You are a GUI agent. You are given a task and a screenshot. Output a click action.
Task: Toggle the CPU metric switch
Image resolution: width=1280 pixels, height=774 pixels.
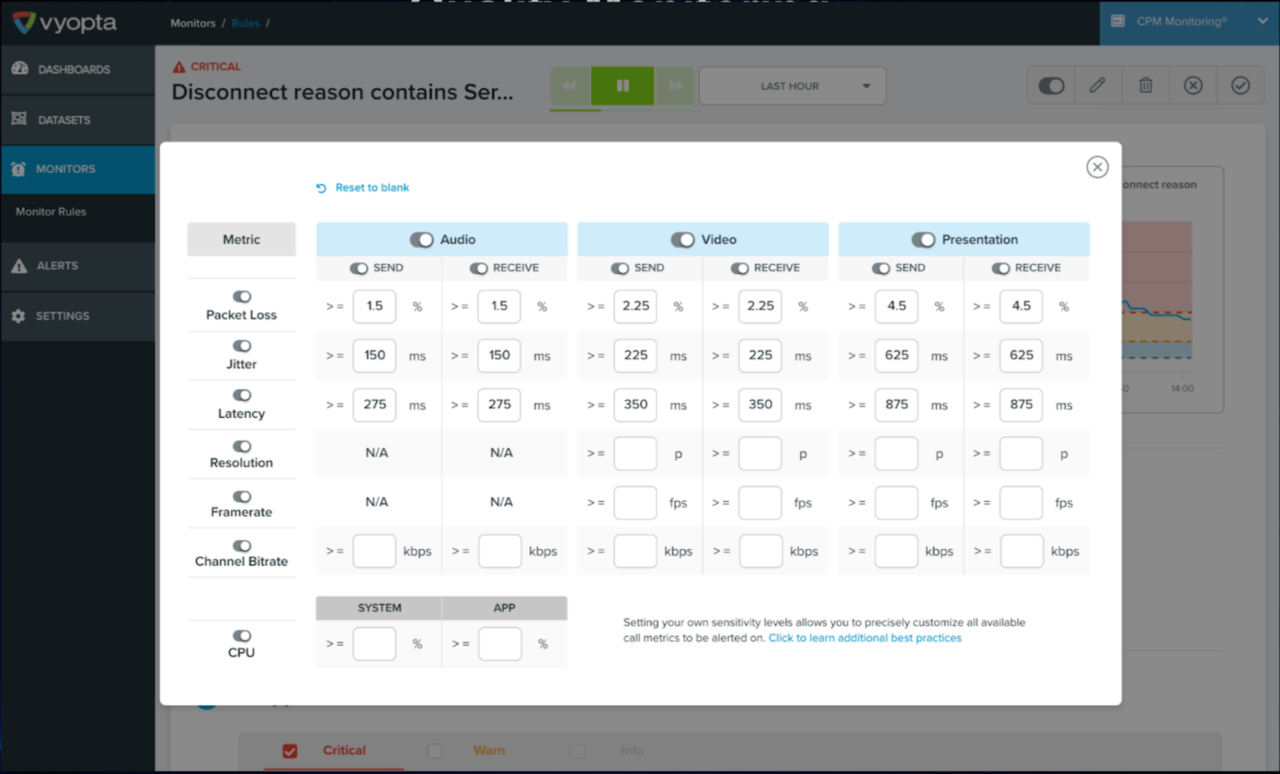pos(241,636)
